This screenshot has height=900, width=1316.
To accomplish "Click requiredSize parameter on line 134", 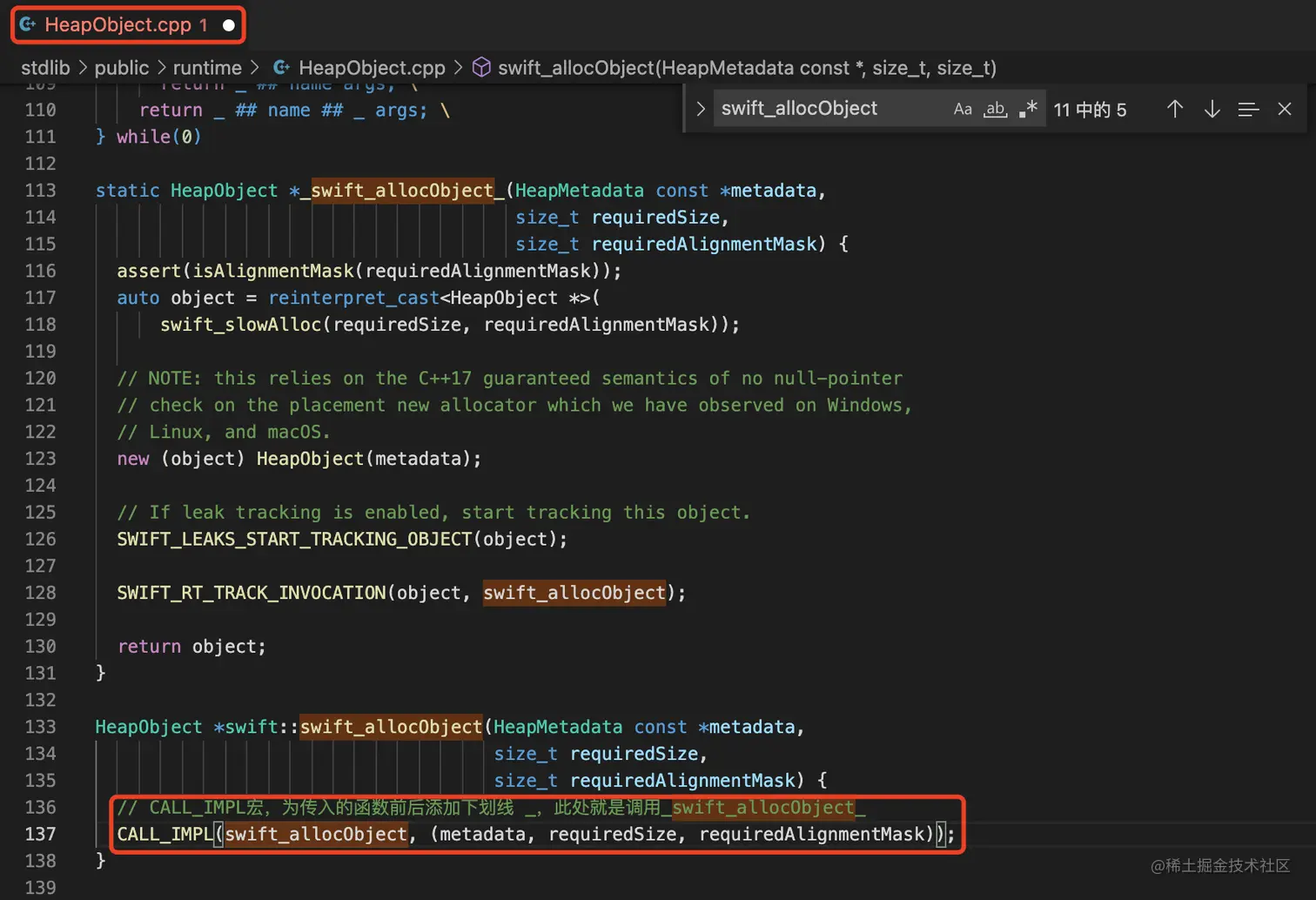I will pos(634,754).
